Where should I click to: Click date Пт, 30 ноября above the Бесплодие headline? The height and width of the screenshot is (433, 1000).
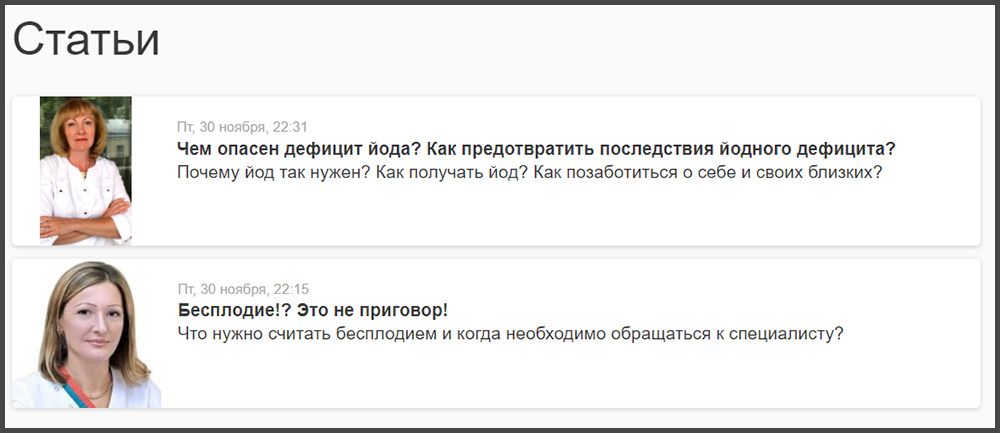pyautogui.click(x=222, y=289)
